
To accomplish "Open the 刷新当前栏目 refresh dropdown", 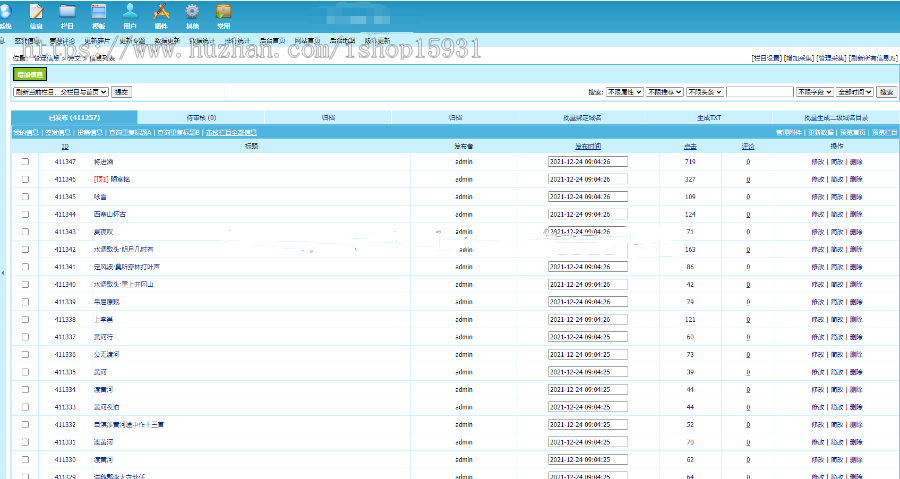I will tap(61, 92).
